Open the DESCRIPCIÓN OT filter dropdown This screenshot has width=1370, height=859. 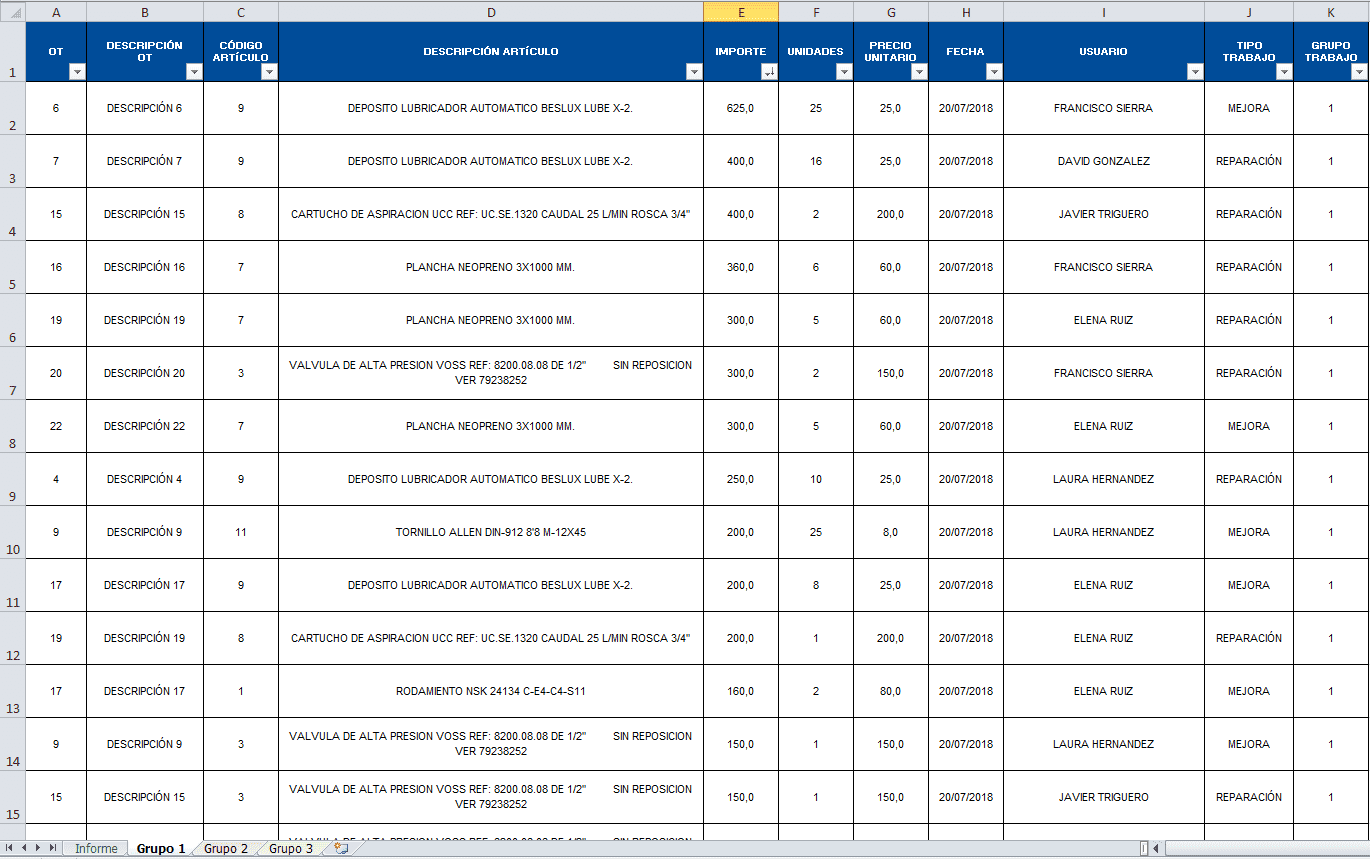(x=194, y=72)
